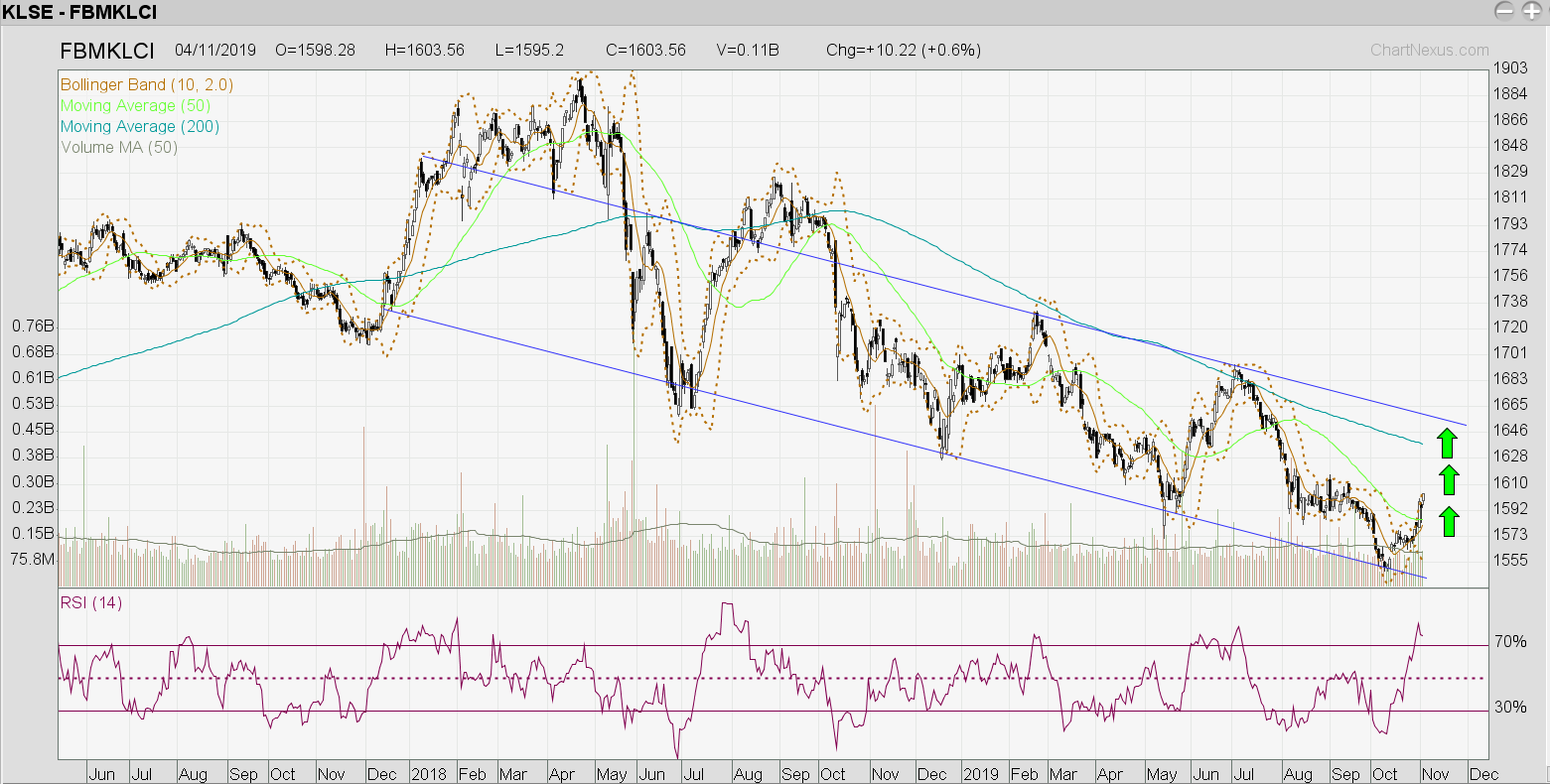Click the 1701 price axis label
The image size is (1550, 784).
1510,352
